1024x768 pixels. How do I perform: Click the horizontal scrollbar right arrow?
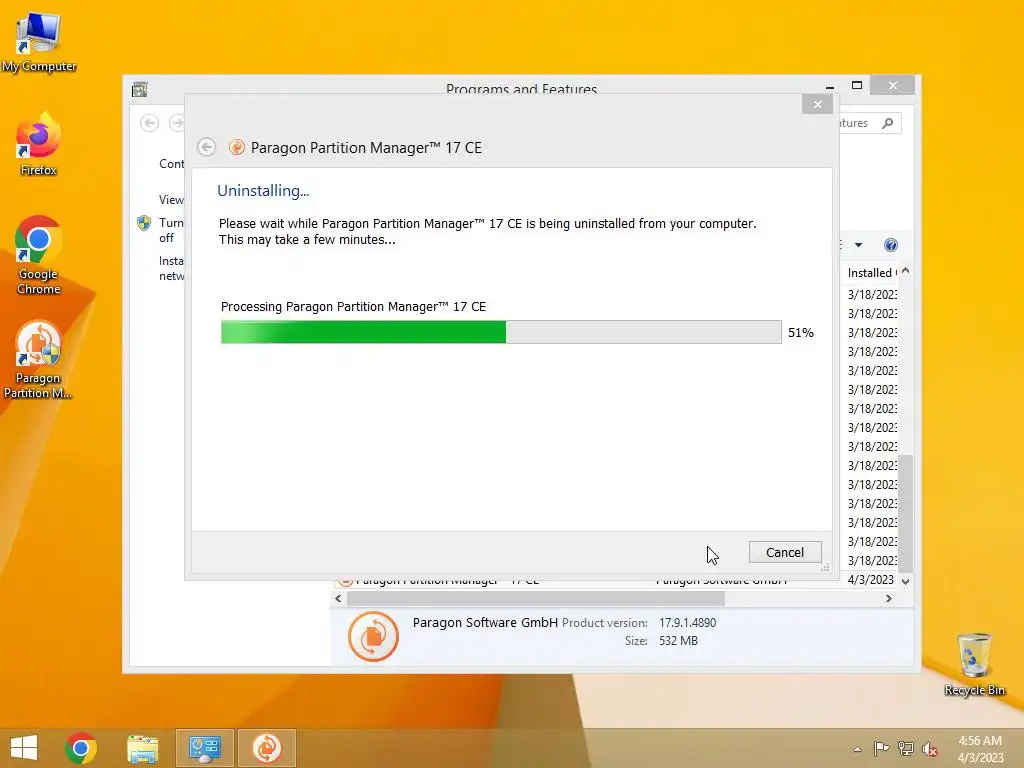(888, 598)
